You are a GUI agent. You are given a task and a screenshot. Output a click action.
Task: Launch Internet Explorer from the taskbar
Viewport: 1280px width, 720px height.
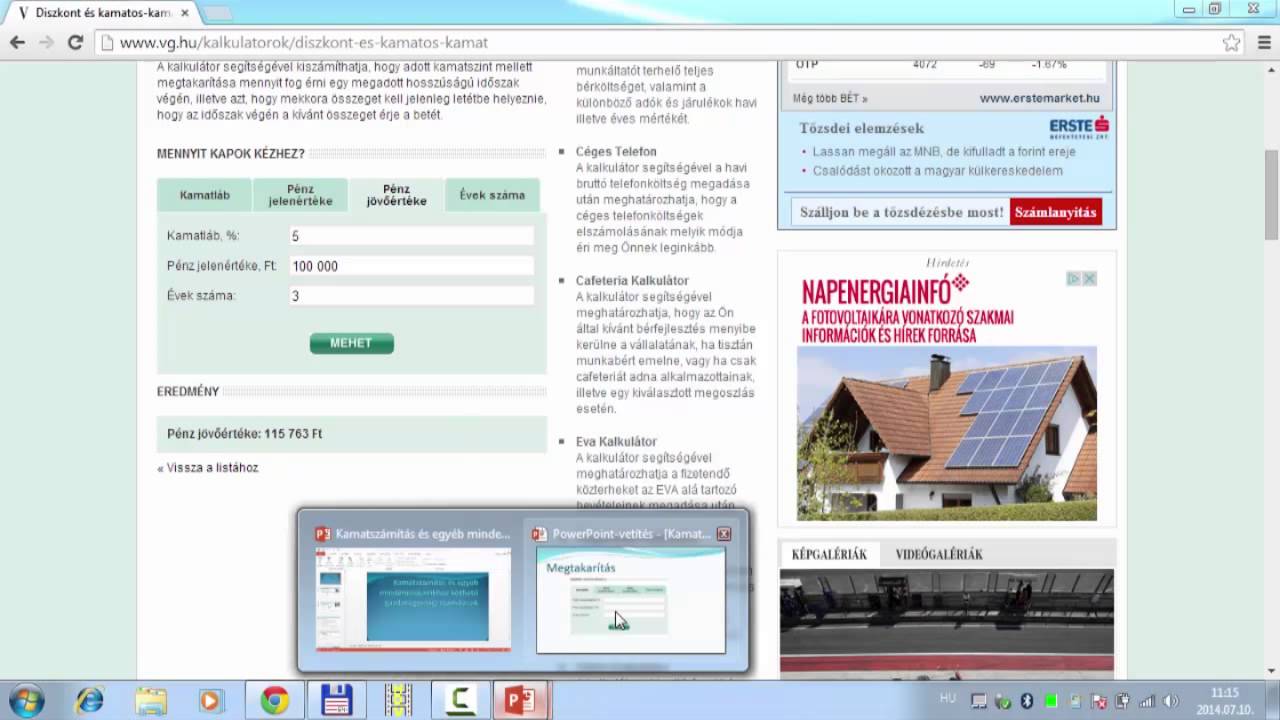90,700
